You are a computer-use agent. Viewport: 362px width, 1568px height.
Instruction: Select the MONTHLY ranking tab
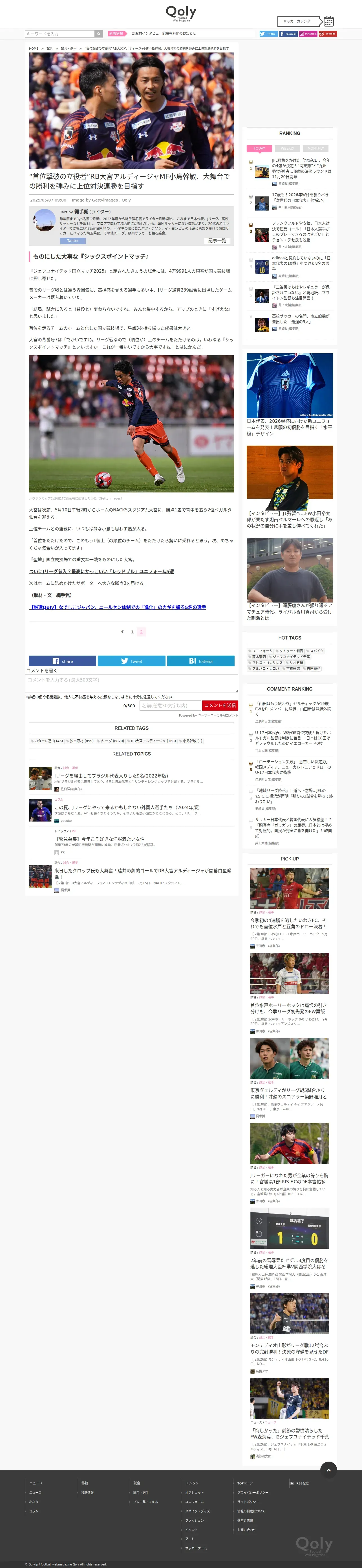click(316, 148)
